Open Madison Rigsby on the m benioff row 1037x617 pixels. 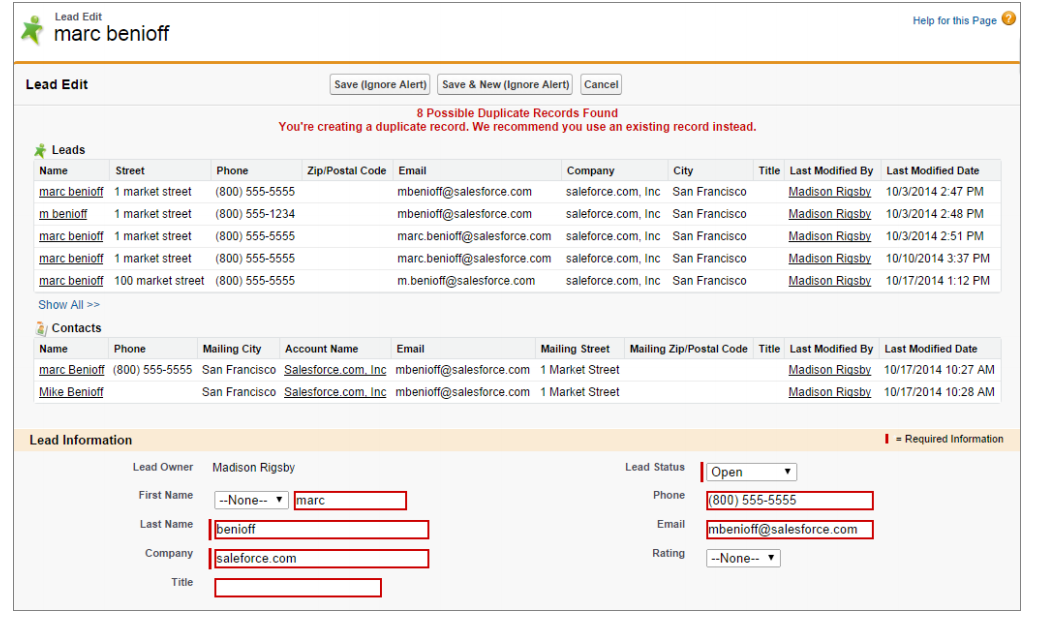click(x=829, y=214)
